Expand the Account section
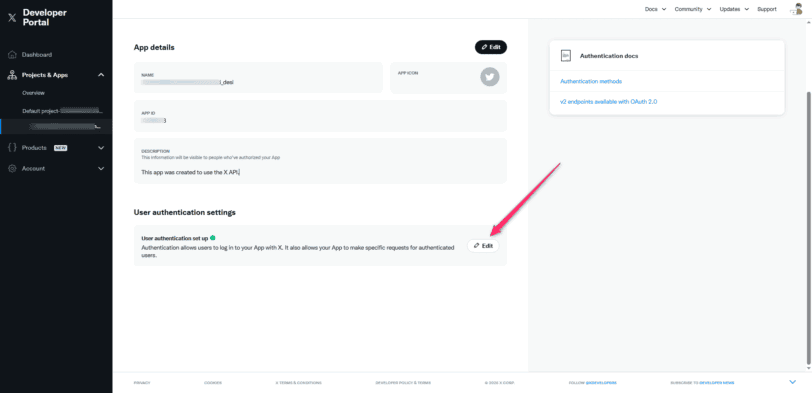This screenshot has height=393, width=812. [x=101, y=168]
